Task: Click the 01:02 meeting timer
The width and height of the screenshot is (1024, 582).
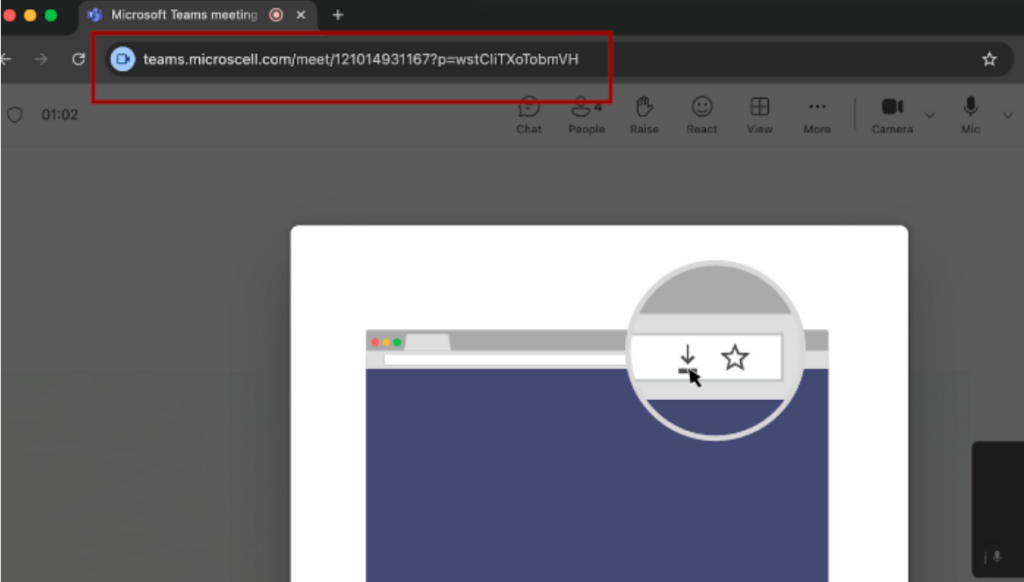Action: (x=59, y=115)
